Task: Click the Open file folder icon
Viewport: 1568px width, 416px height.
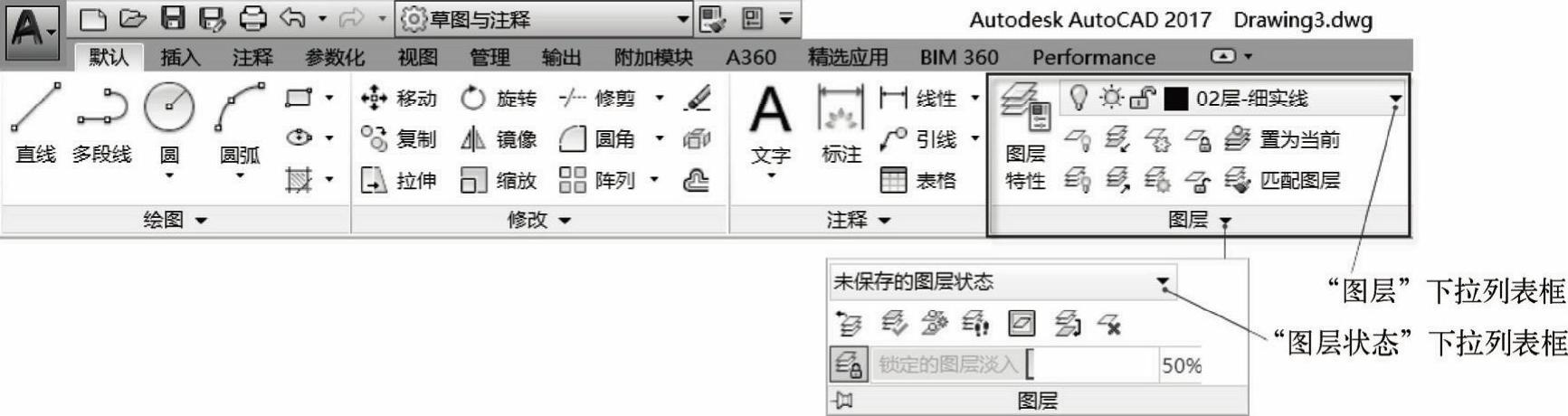Action: coord(133,18)
